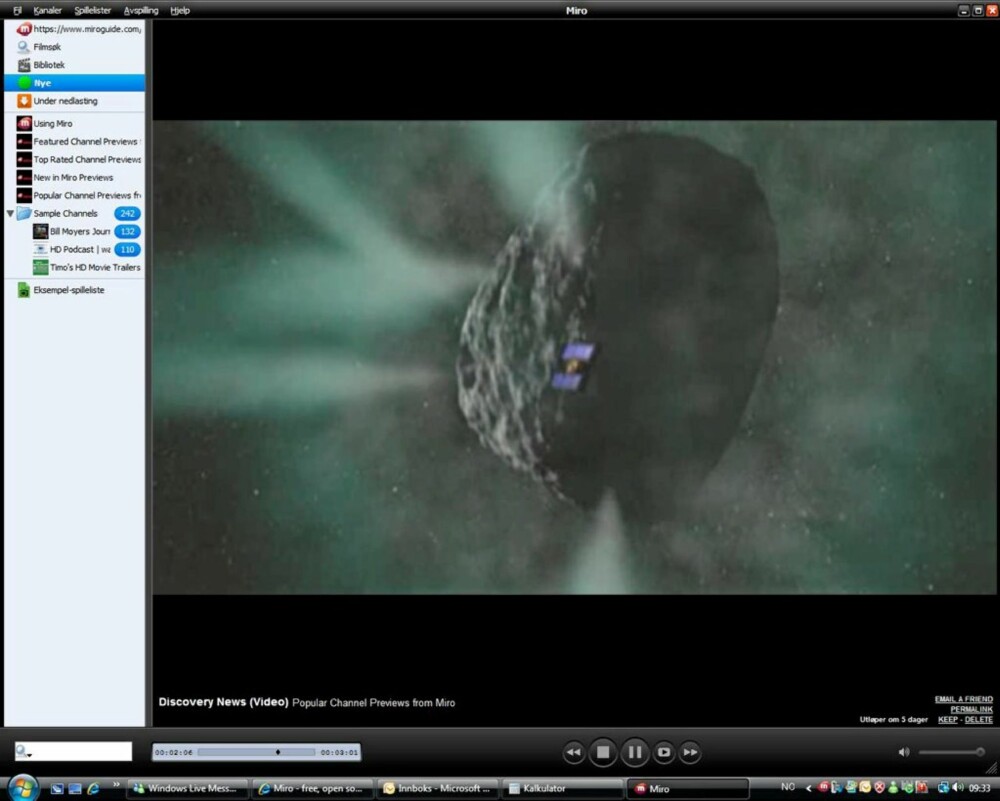Image resolution: width=1000 pixels, height=801 pixels.
Task: Click the DELETE link
Action: coord(979,719)
